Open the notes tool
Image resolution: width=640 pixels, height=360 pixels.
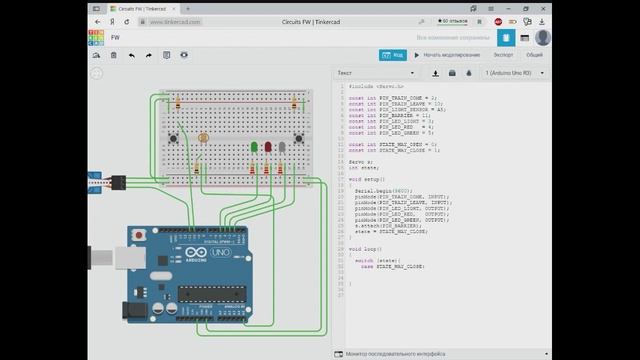click(x=167, y=55)
